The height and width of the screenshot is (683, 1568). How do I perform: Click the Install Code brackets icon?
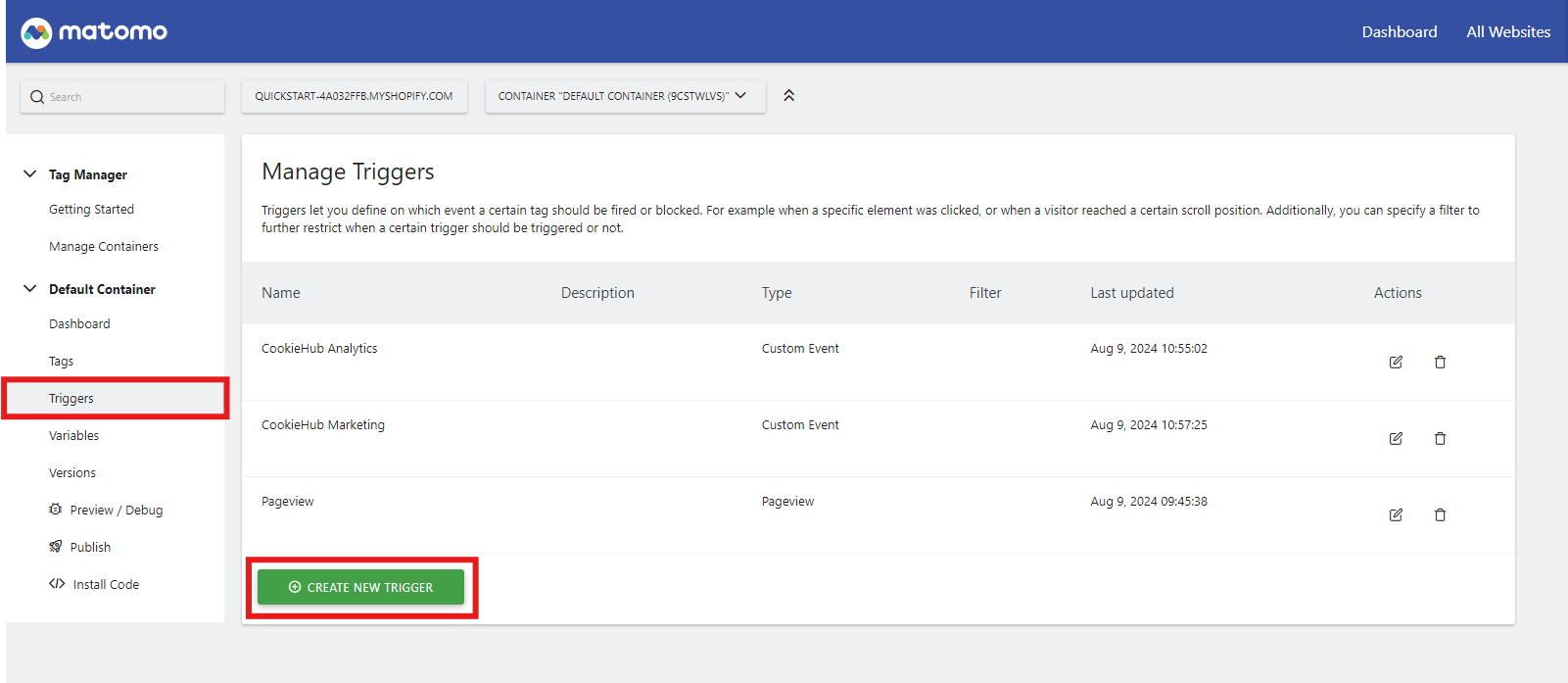click(x=57, y=584)
